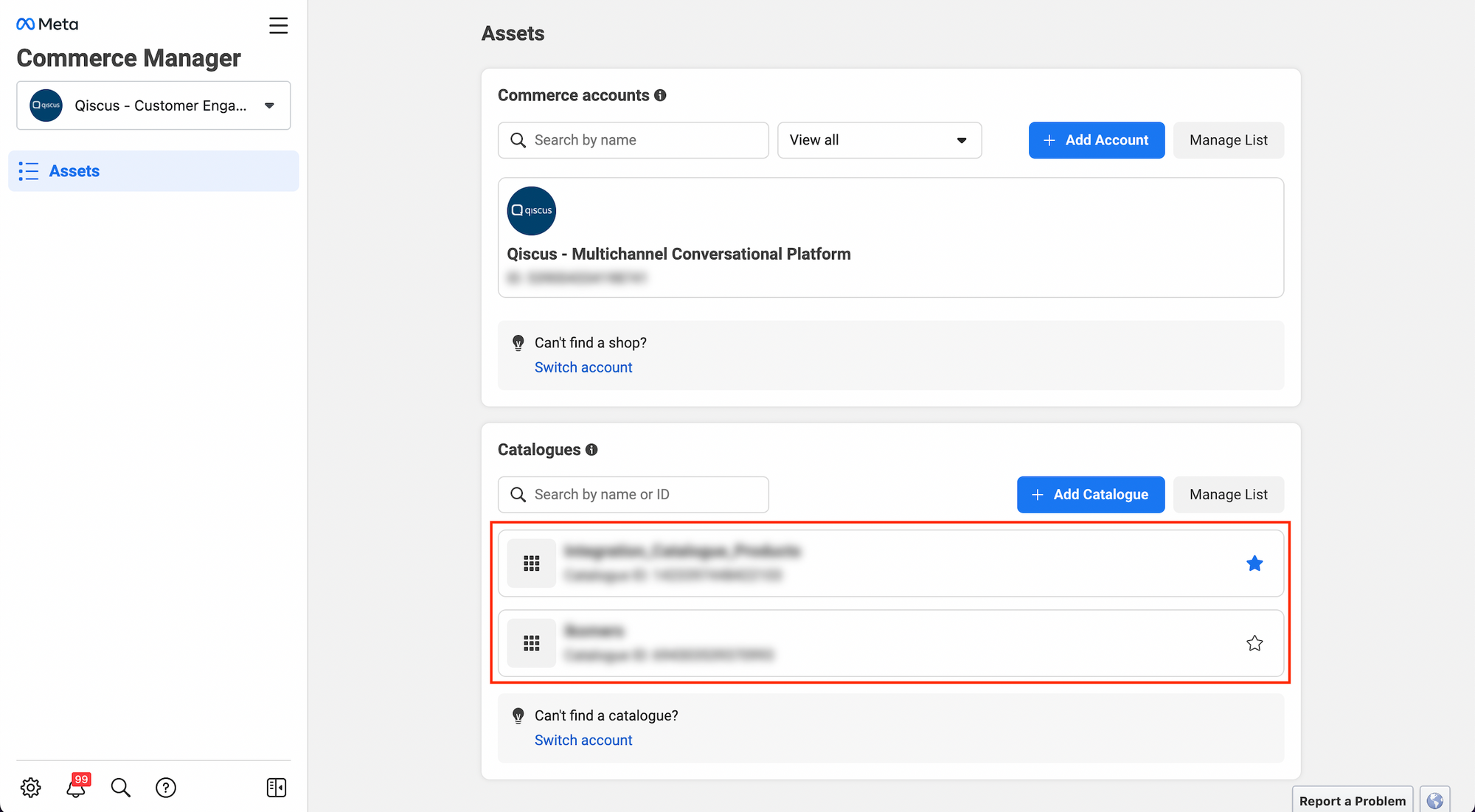1475x812 pixels.
Task: Open Manage List for Catalogues
Action: pyautogui.click(x=1228, y=495)
